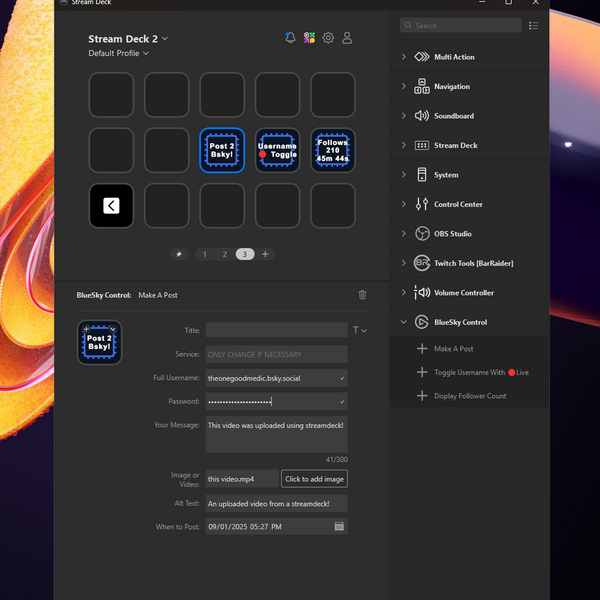This screenshot has height=600, width=600.
Task: Click the this video.mp4 file field
Action: pyautogui.click(x=242, y=479)
